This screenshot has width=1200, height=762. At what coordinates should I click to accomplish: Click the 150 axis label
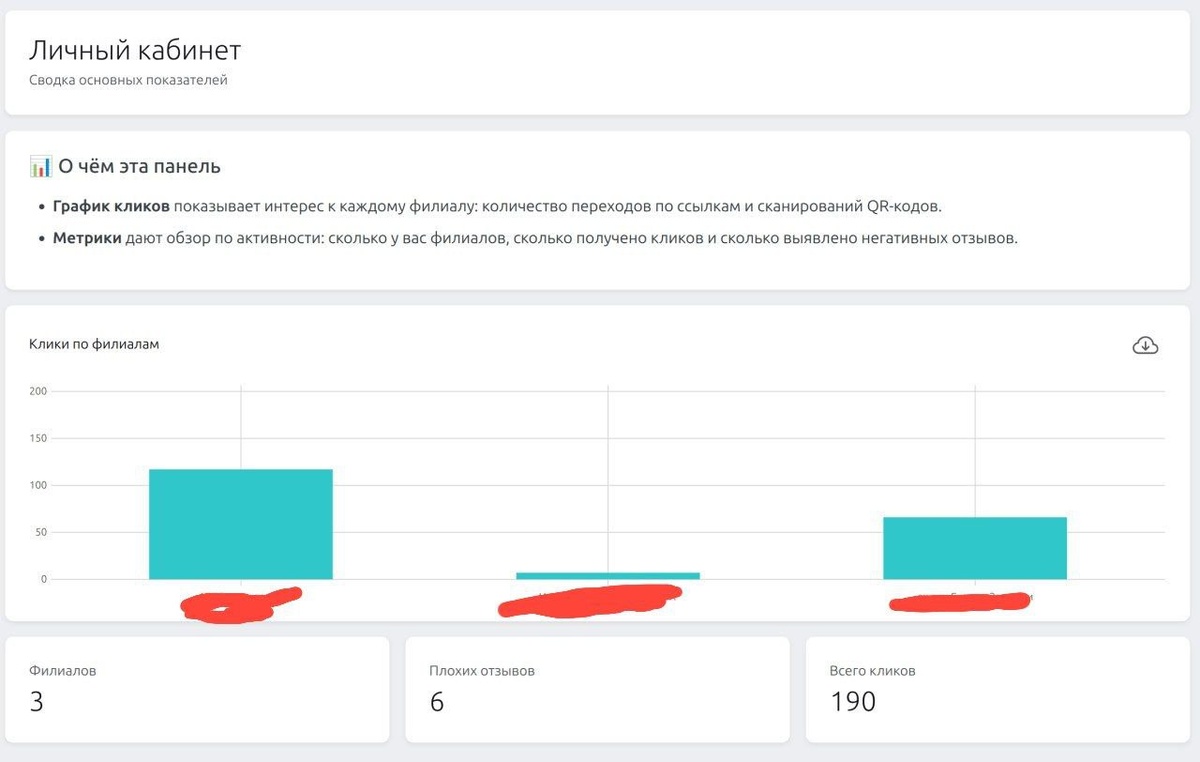38,438
